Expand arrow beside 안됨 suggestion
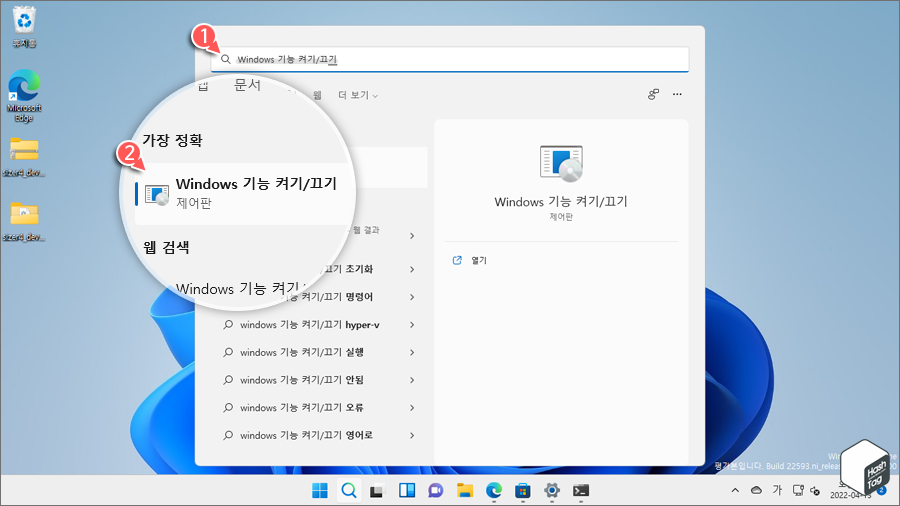 (412, 380)
